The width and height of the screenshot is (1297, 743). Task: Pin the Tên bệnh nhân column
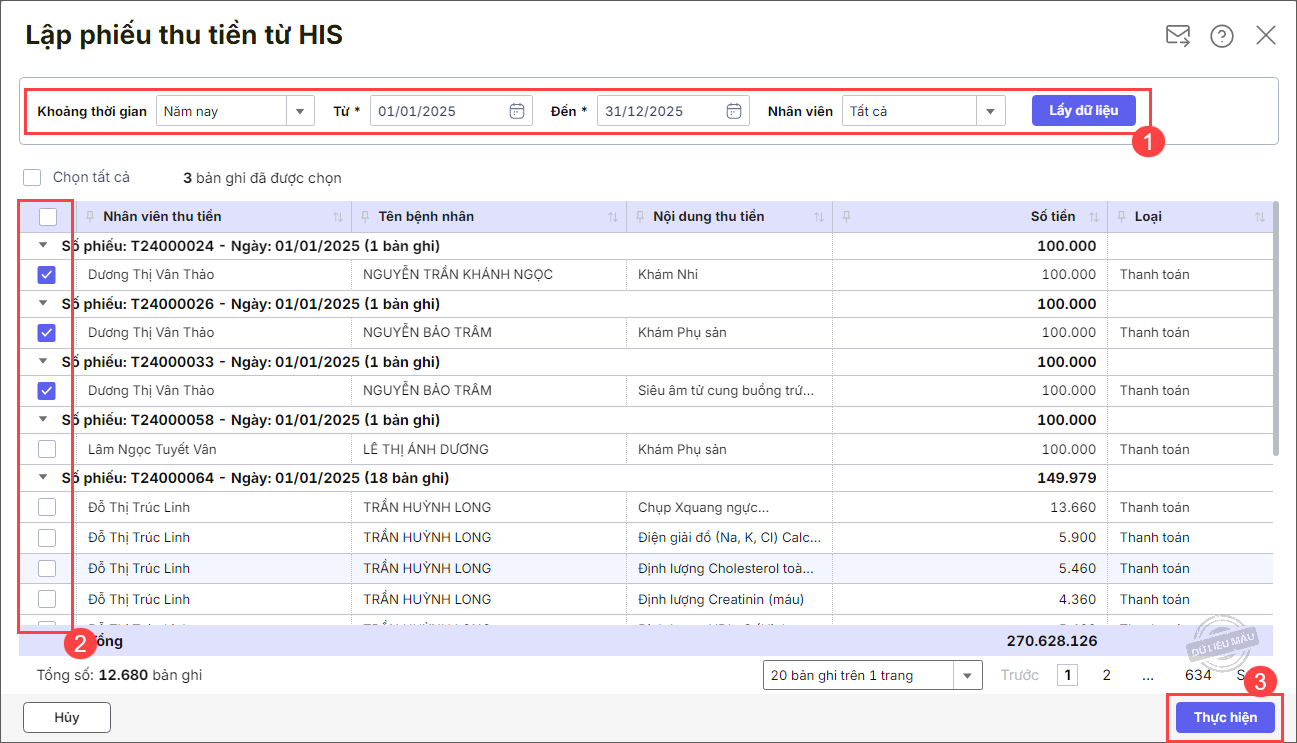[x=365, y=217]
